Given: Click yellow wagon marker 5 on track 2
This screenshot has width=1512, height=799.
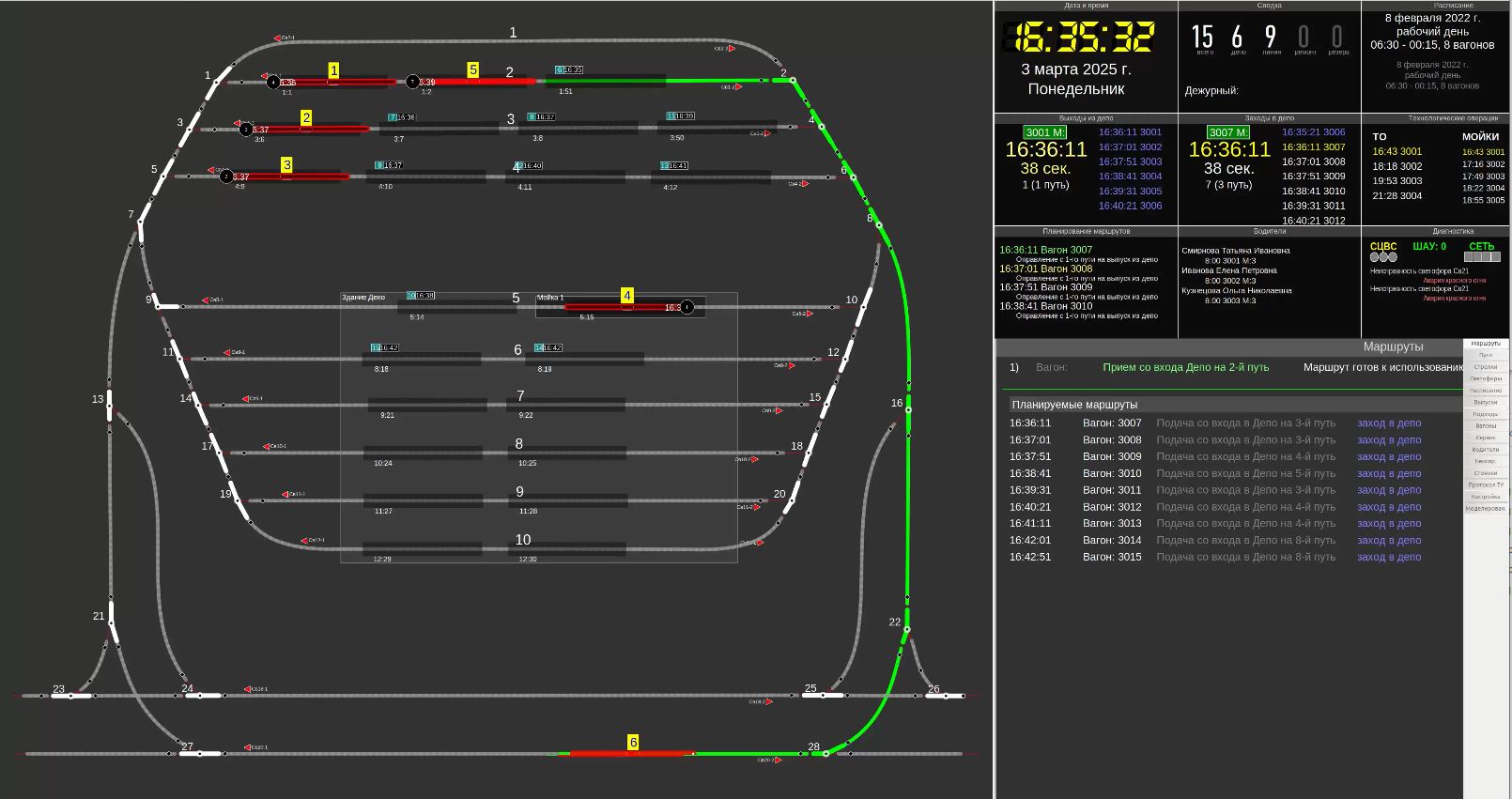Looking at the screenshot, I should click(x=472, y=70).
